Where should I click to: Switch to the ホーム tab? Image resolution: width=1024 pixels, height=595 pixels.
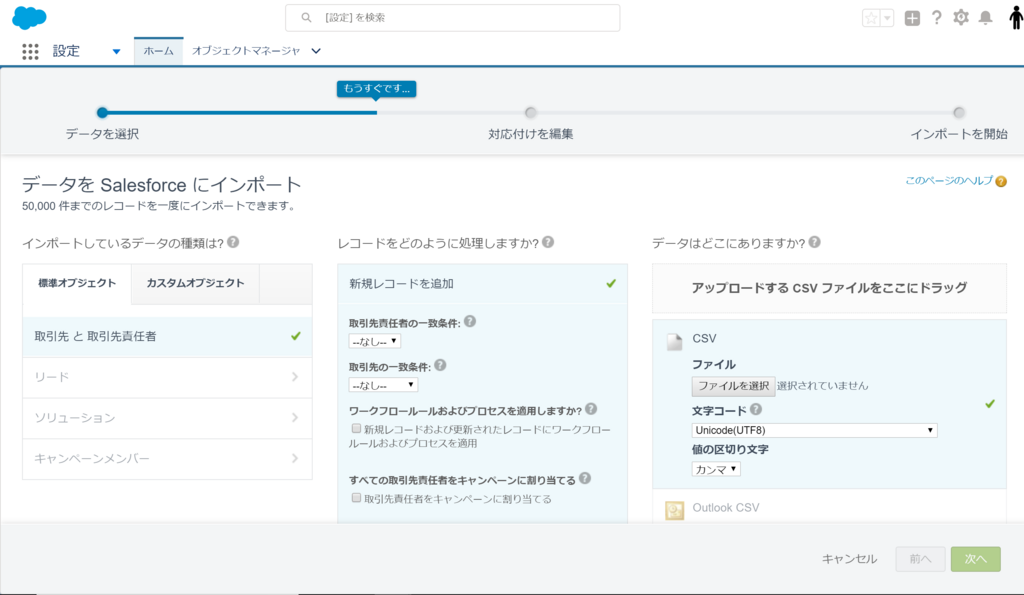(159, 51)
